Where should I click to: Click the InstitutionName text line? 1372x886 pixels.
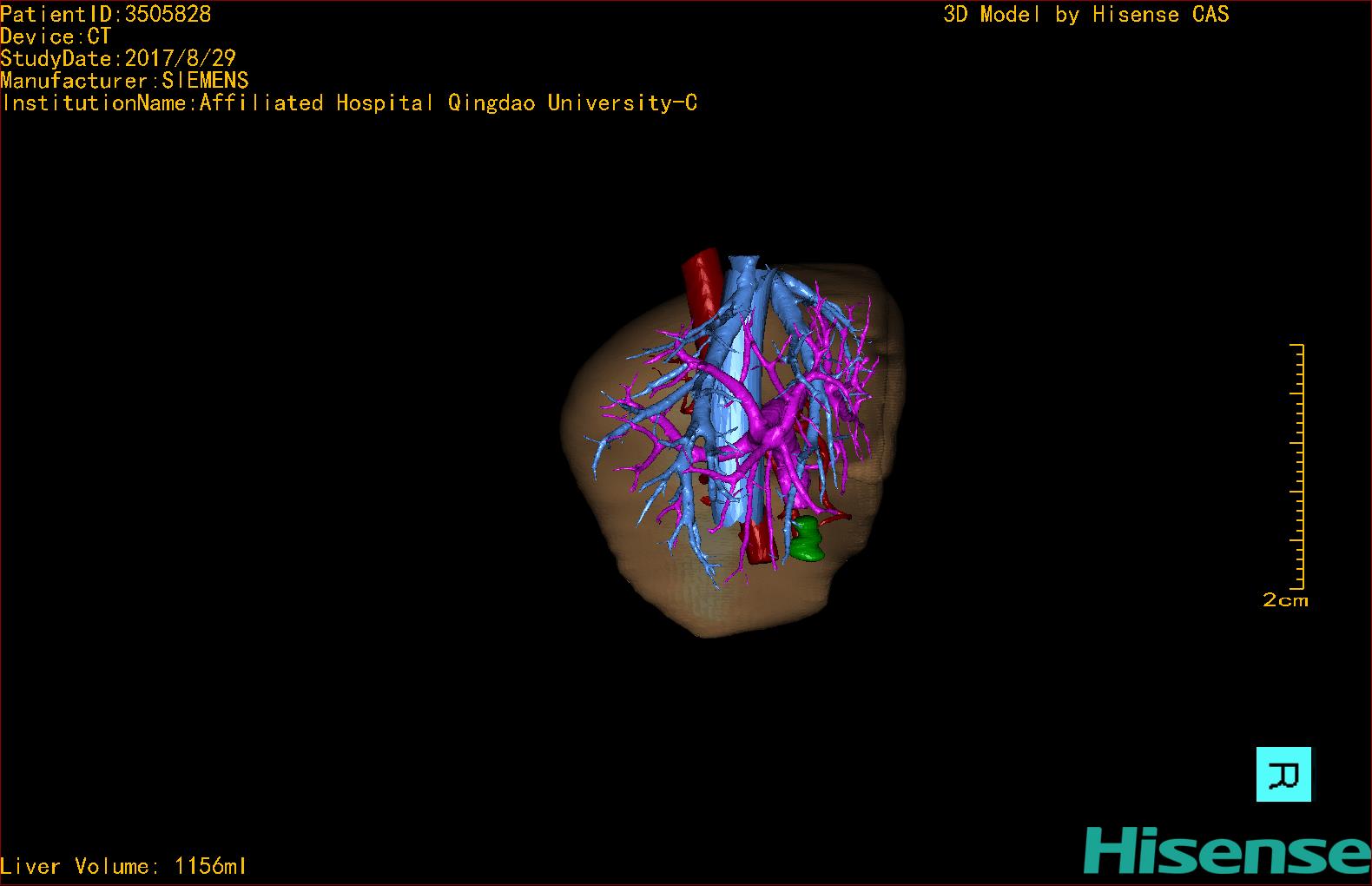349,102
